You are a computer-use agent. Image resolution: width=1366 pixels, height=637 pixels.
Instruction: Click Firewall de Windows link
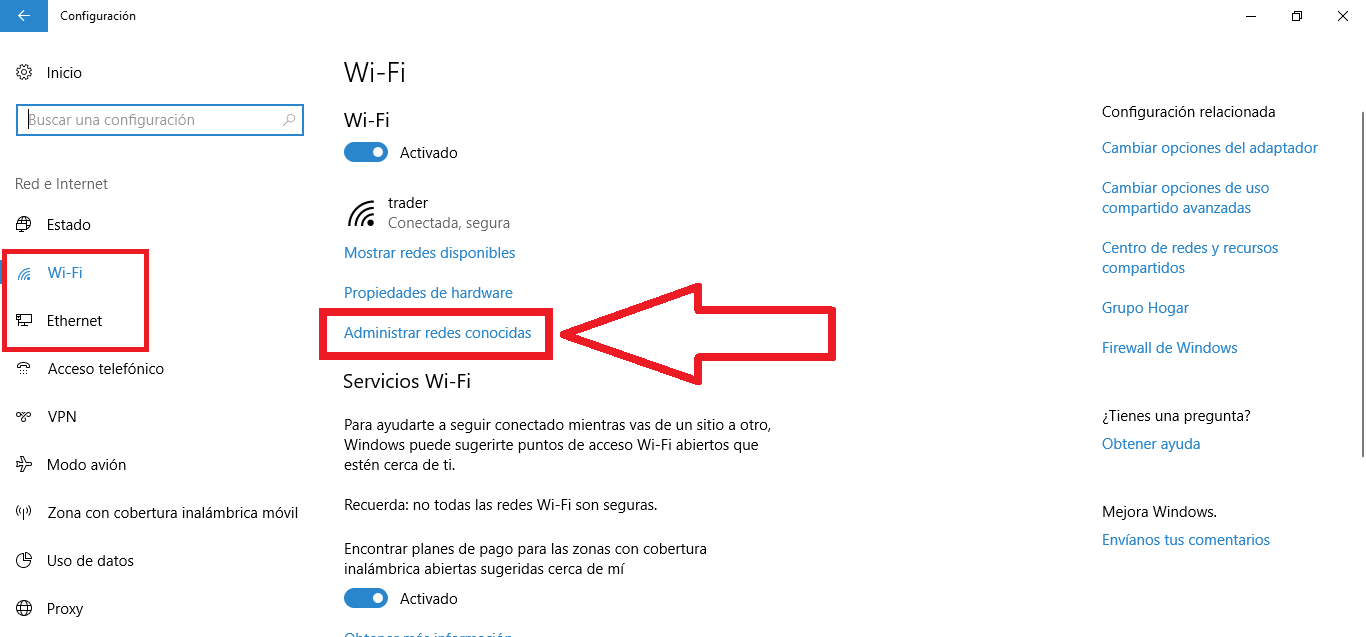(1170, 348)
